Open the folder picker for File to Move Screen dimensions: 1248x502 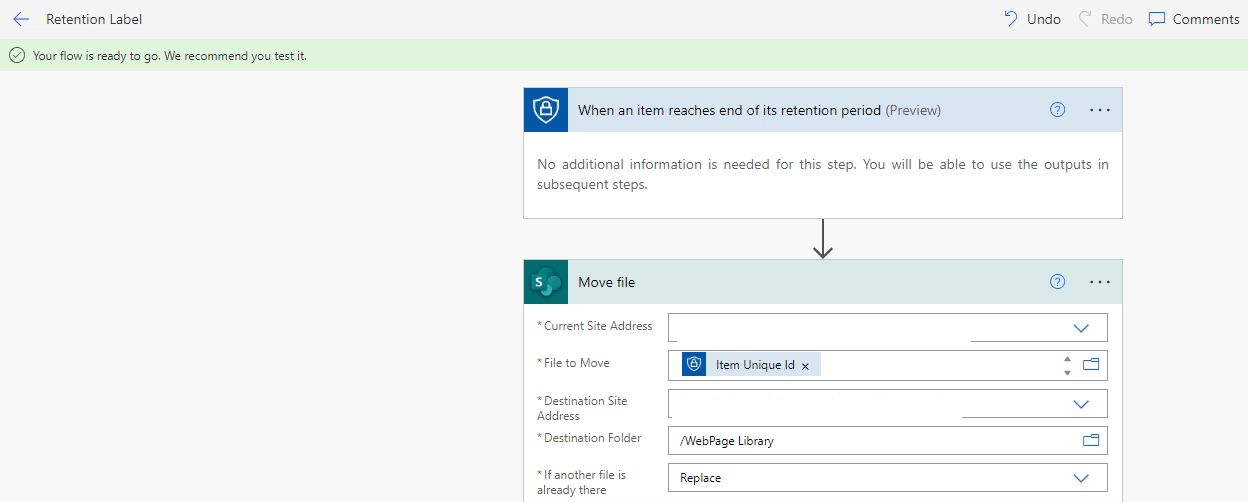click(1091, 365)
